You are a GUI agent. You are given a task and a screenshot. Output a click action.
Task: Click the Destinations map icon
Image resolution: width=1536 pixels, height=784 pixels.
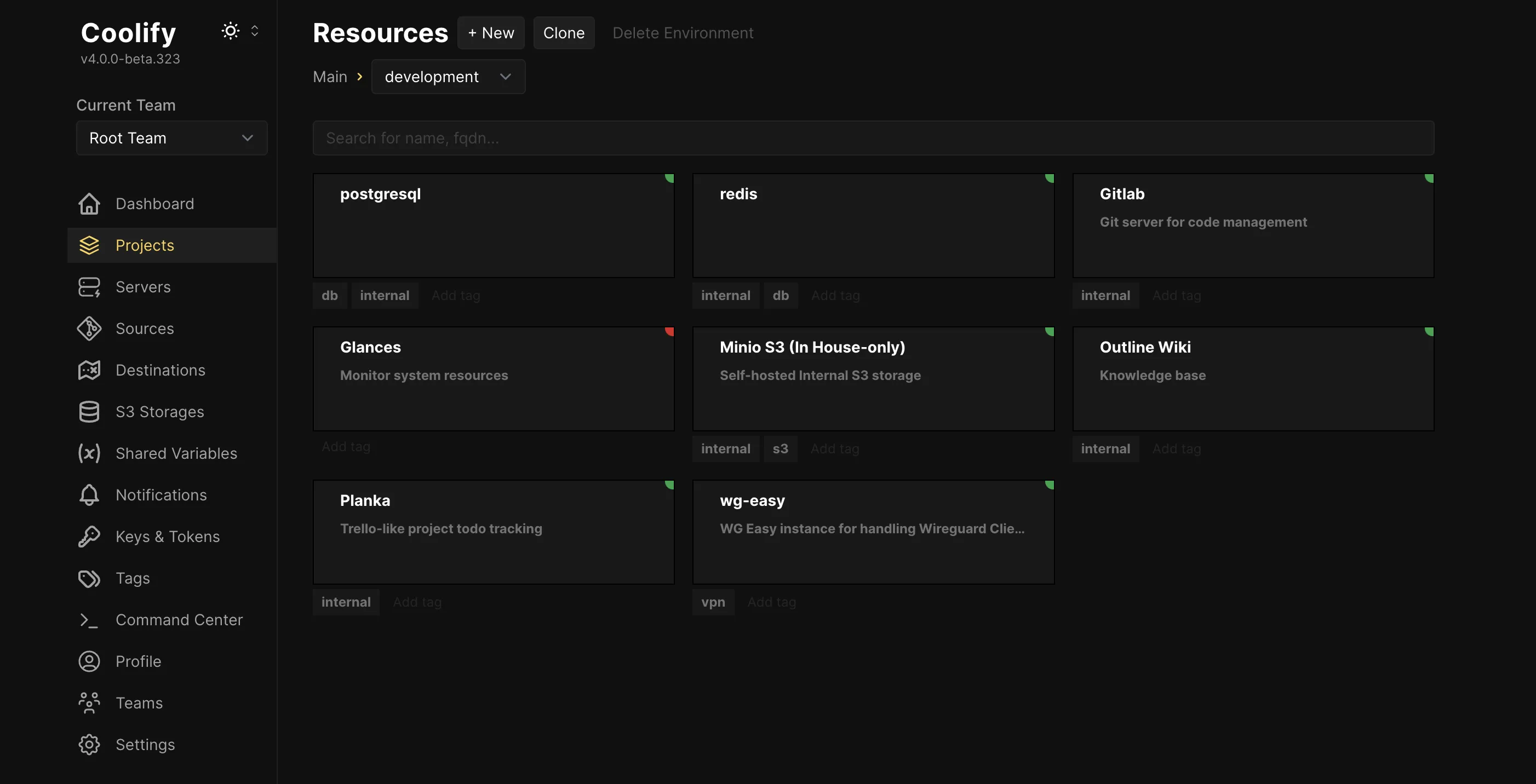pyautogui.click(x=89, y=371)
